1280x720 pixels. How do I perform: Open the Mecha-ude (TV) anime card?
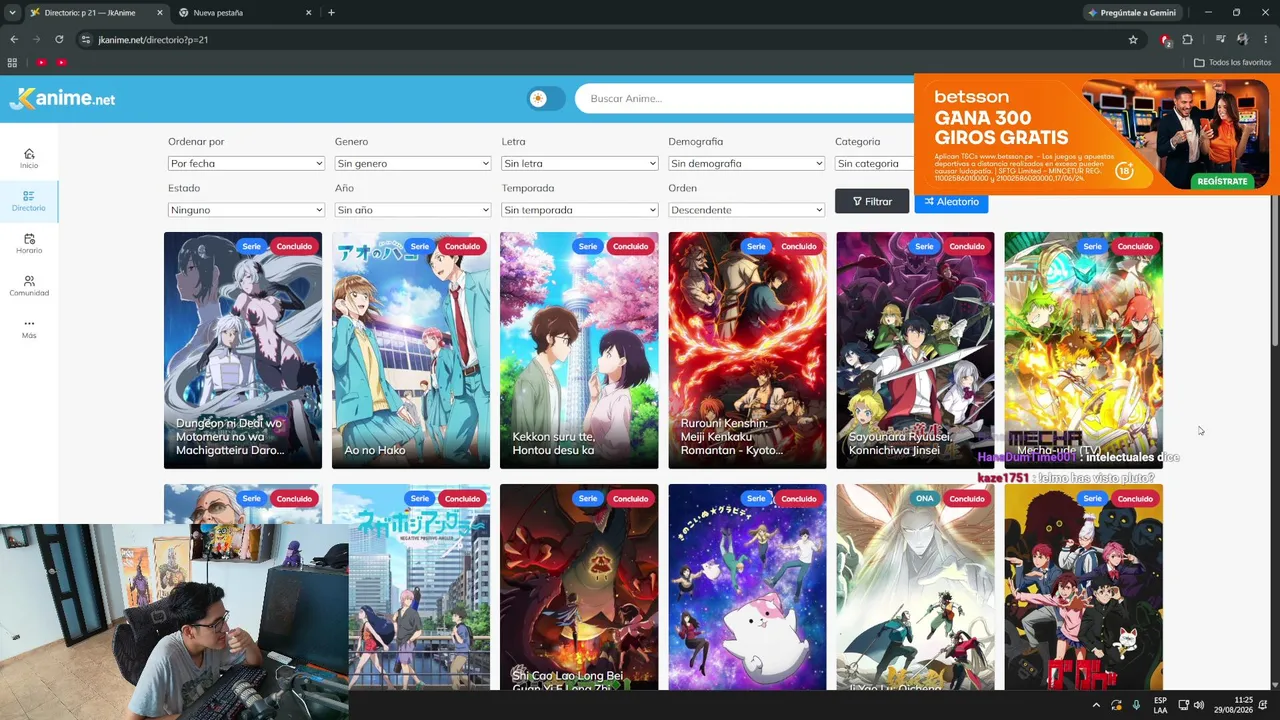(x=1084, y=350)
